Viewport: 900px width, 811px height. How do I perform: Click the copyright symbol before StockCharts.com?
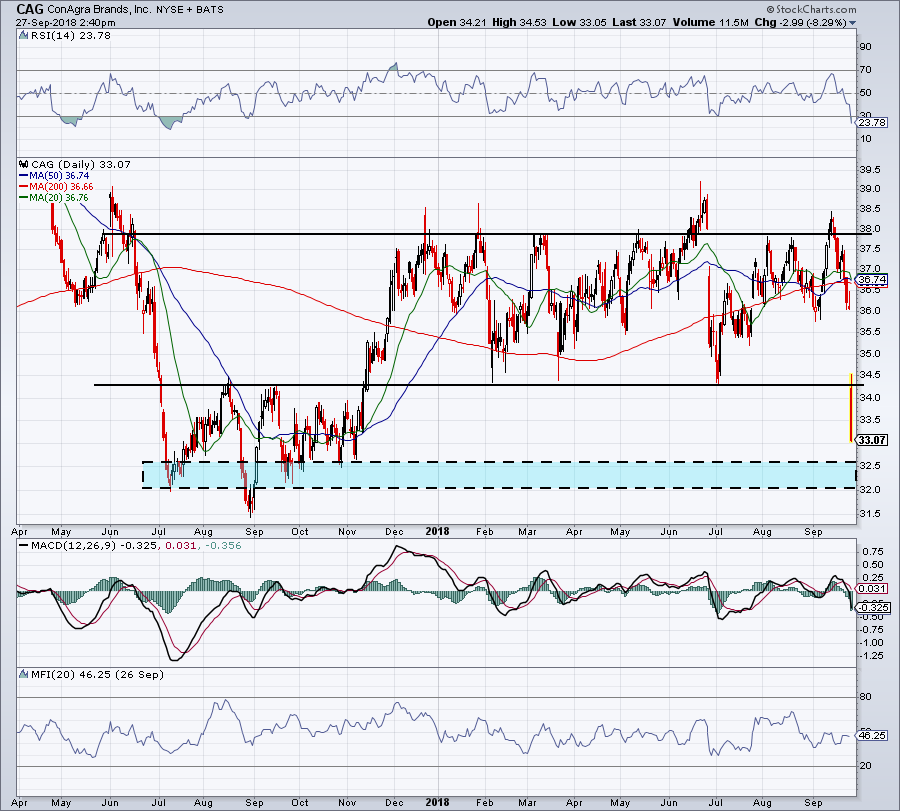[771, 10]
